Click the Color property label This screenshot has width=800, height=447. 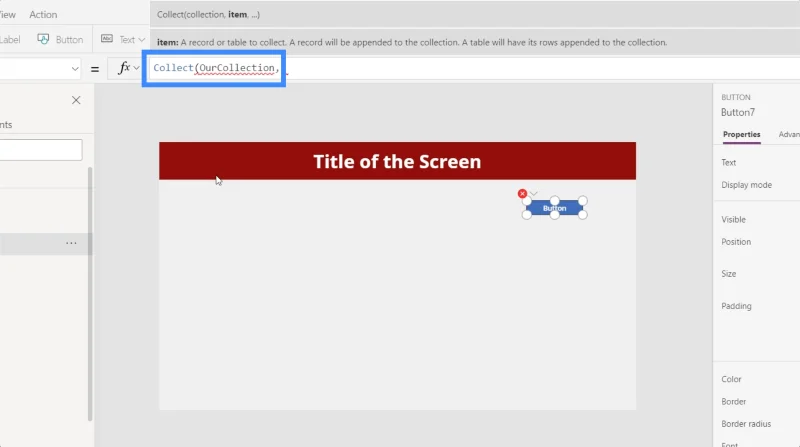point(731,379)
